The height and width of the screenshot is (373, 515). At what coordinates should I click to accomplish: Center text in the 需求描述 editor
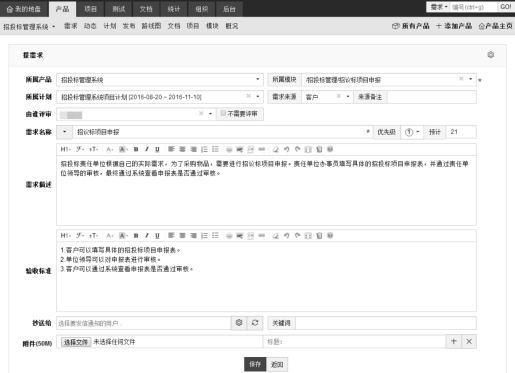pos(182,149)
